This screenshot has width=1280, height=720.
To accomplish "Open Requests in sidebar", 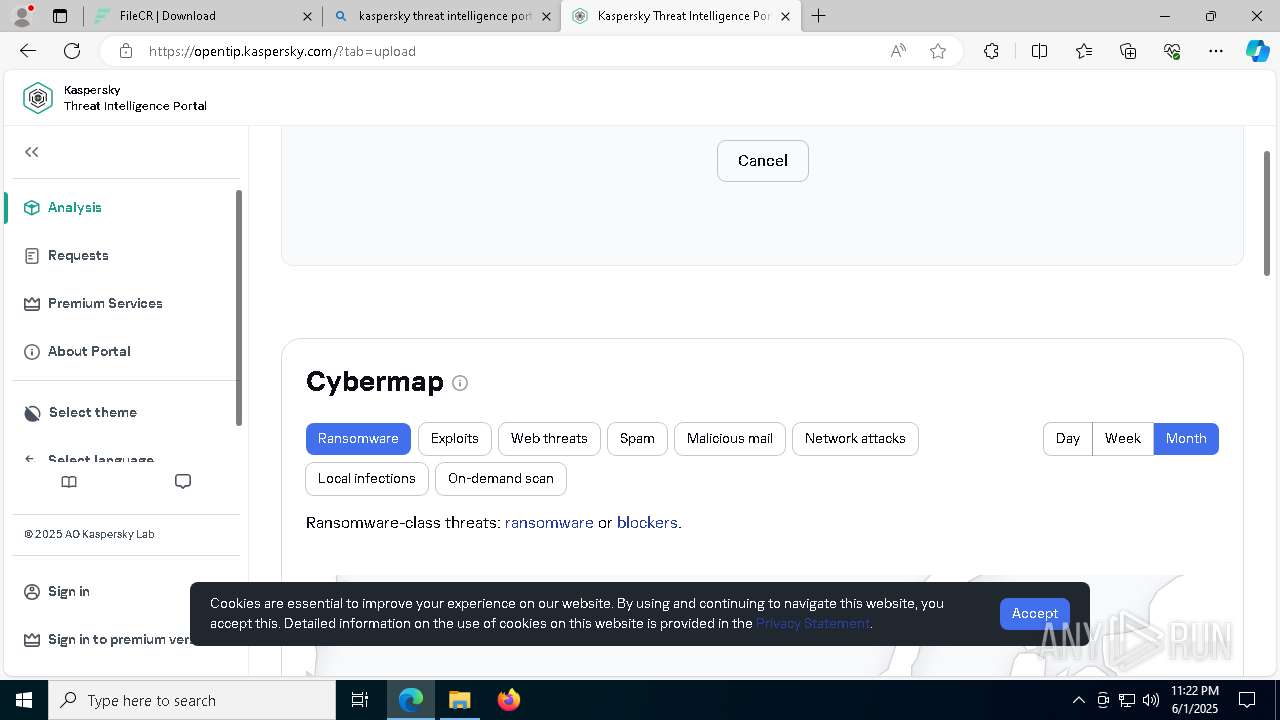I will point(78,255).
